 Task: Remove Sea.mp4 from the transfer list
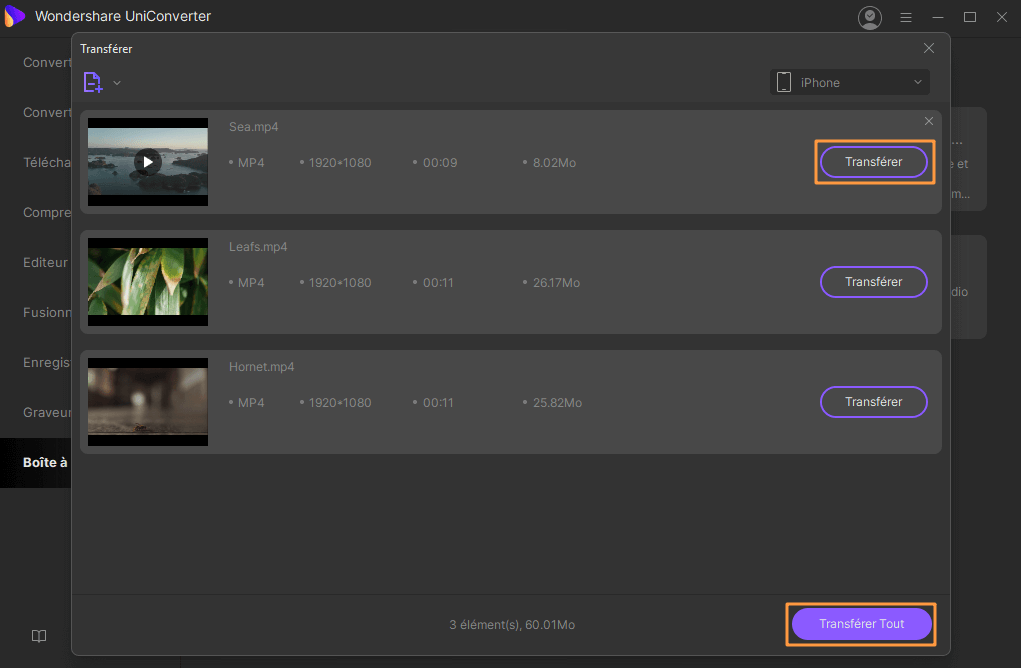[929, 121]
